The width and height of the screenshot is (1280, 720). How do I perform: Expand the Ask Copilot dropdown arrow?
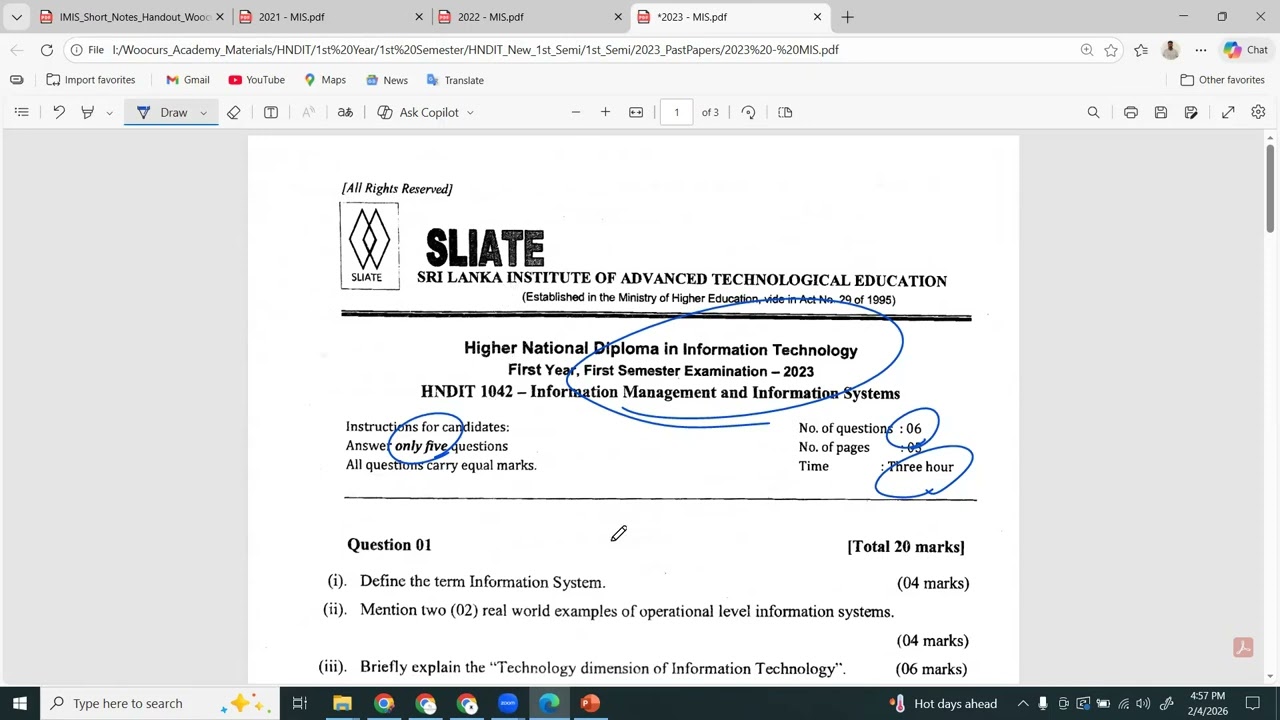pos(470,113)
